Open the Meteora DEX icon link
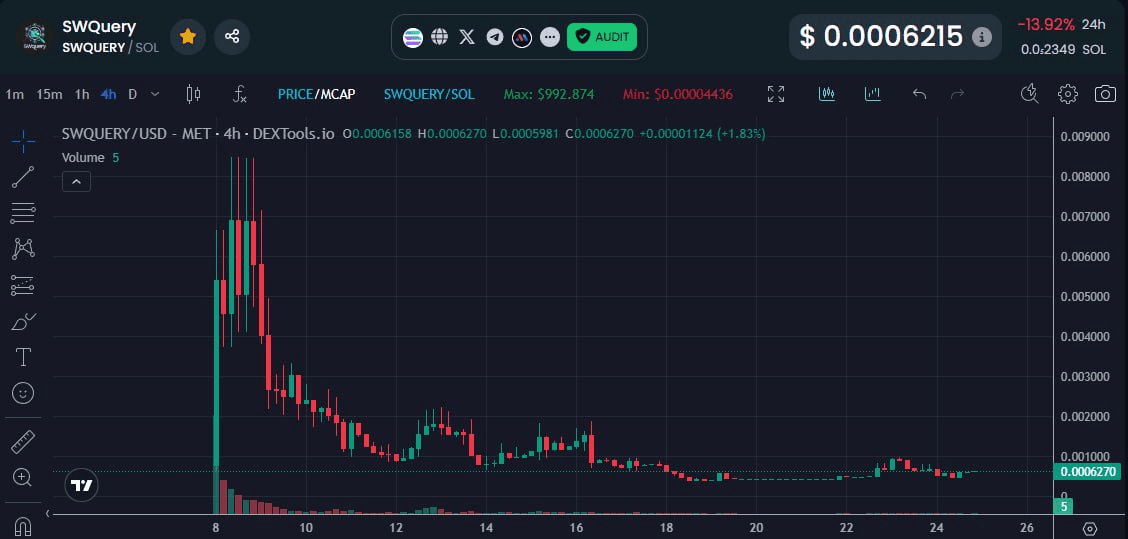Screen dimensions: 1128x539 pos(522,37)
